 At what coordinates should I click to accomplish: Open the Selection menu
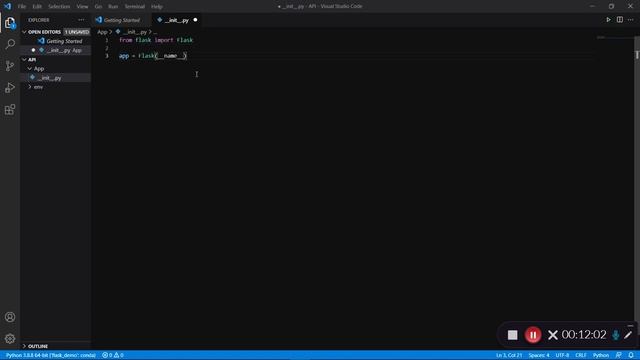point(59,7)
